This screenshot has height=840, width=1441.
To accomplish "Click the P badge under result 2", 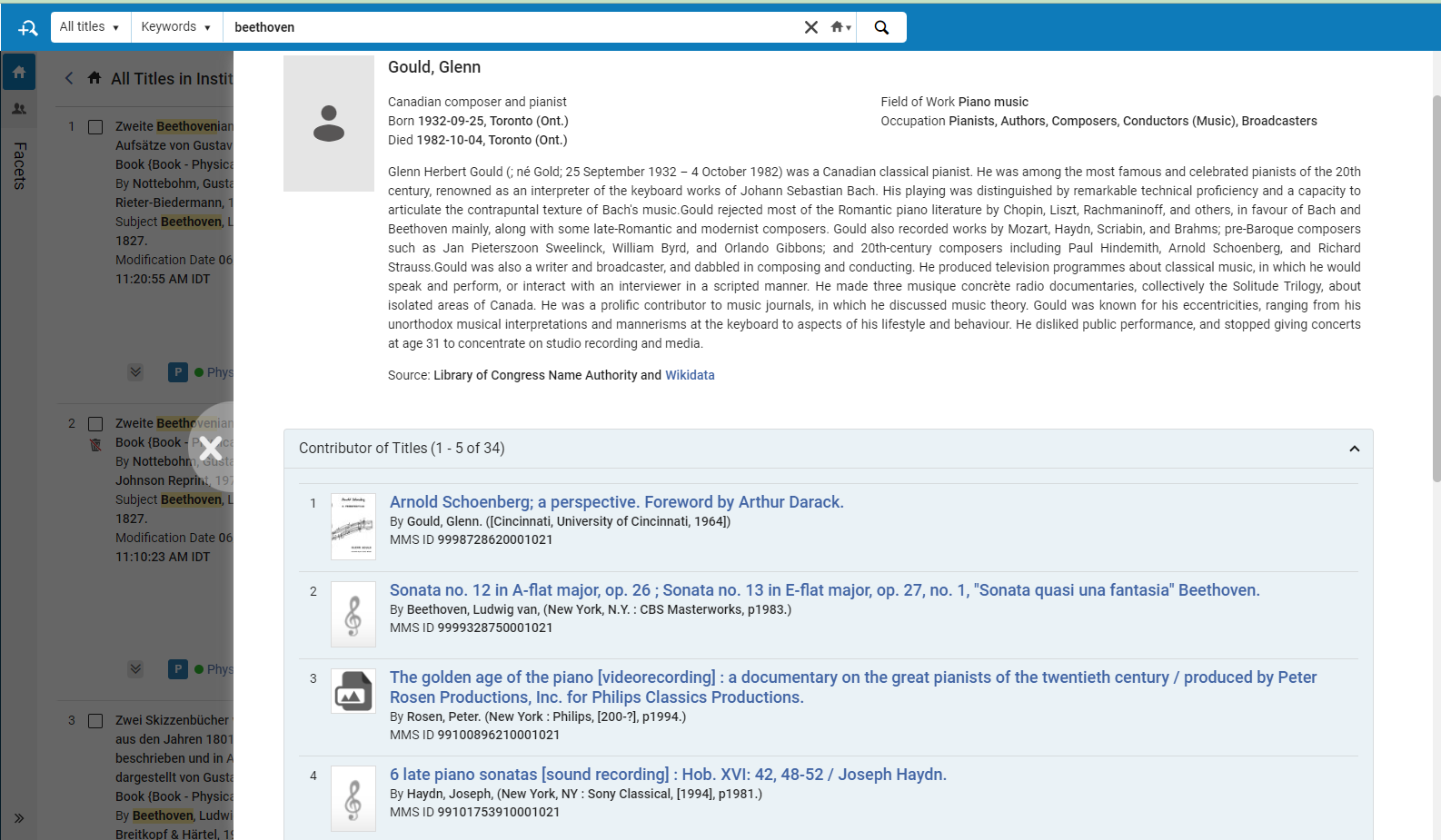I will [x=178, y=668].
